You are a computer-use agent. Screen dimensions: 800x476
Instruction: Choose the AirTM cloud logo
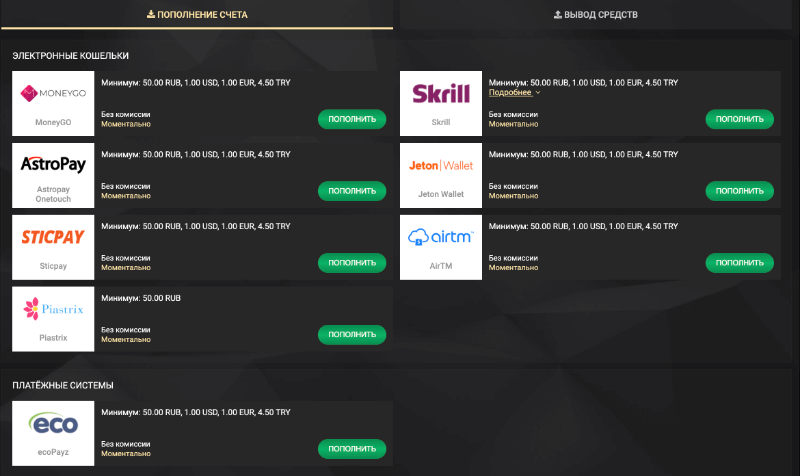coord(441,237)
